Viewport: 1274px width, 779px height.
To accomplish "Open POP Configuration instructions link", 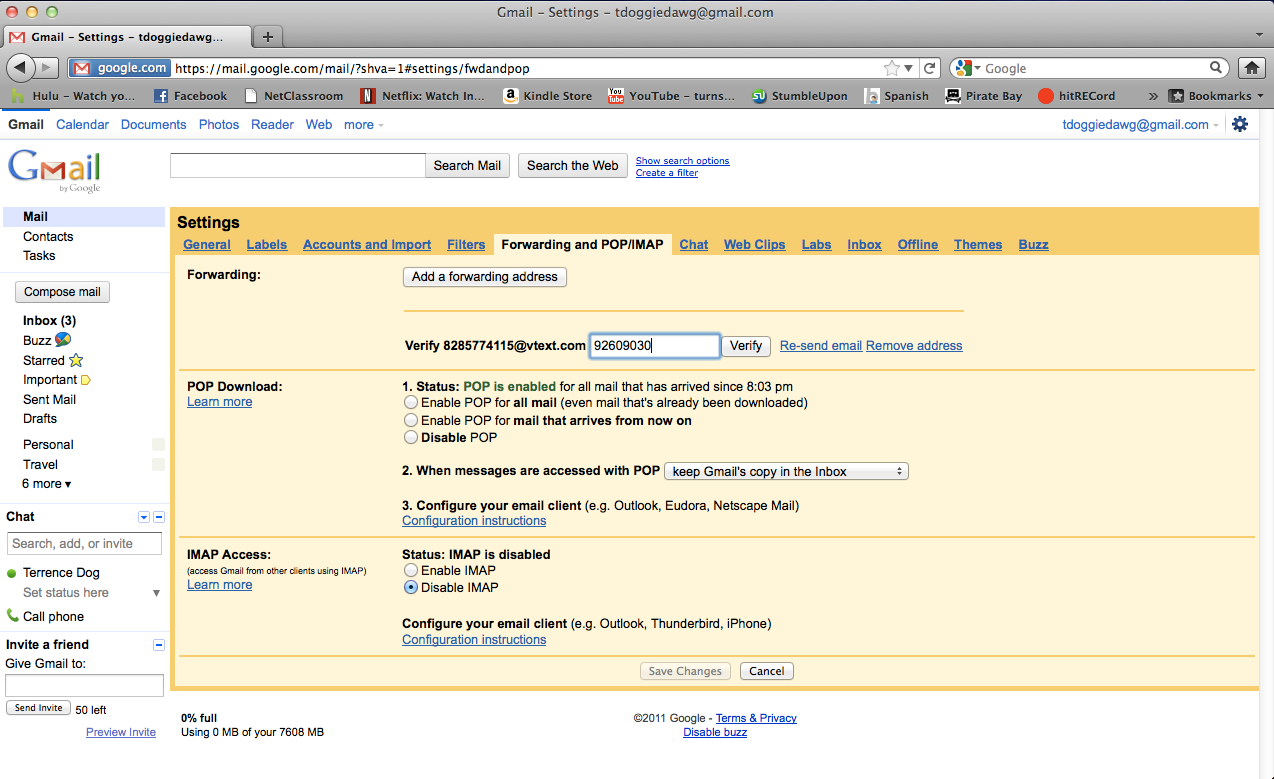I will point(473,520).
